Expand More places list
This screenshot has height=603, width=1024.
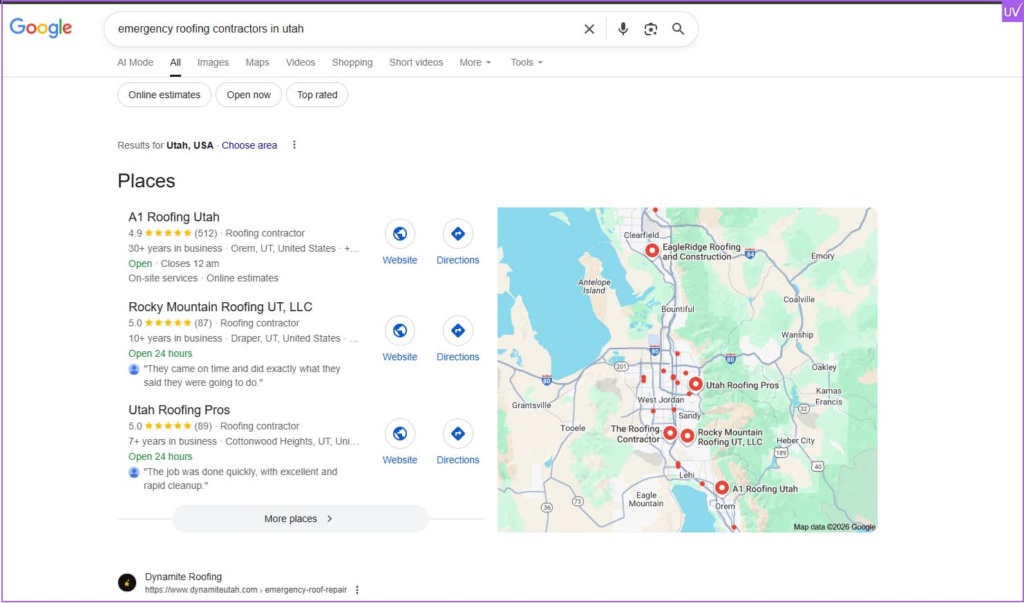pos(300,519)
